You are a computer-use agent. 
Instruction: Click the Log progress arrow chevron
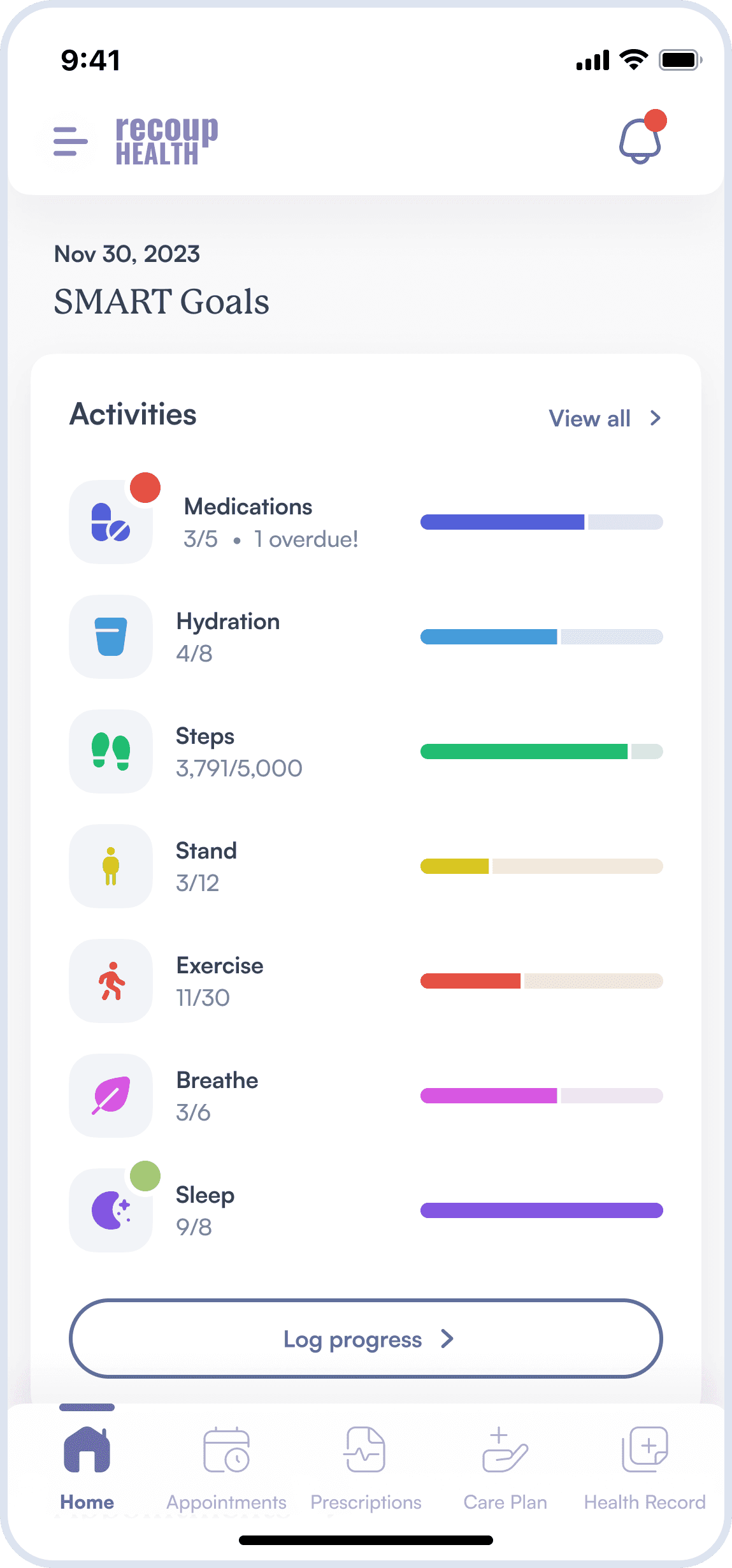447,1339
